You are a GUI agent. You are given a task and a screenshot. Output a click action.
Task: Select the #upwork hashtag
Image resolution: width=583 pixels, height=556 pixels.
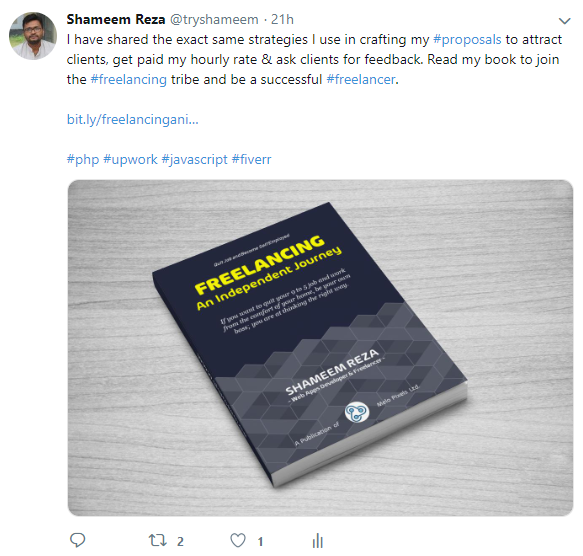[130, 160]
